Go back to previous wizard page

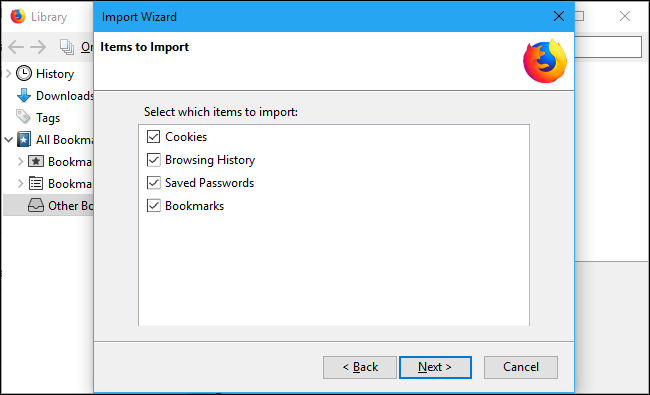click(x=360, y=367)
